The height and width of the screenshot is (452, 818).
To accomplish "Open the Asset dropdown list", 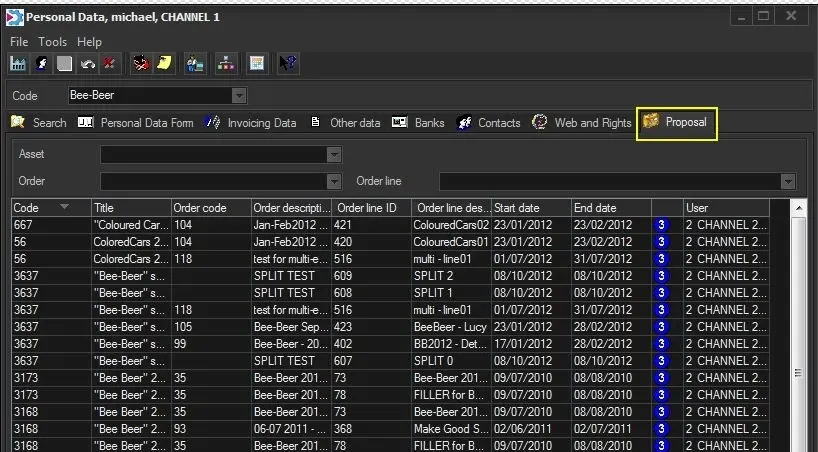I will pyautogui.click(x=334, y=155).
